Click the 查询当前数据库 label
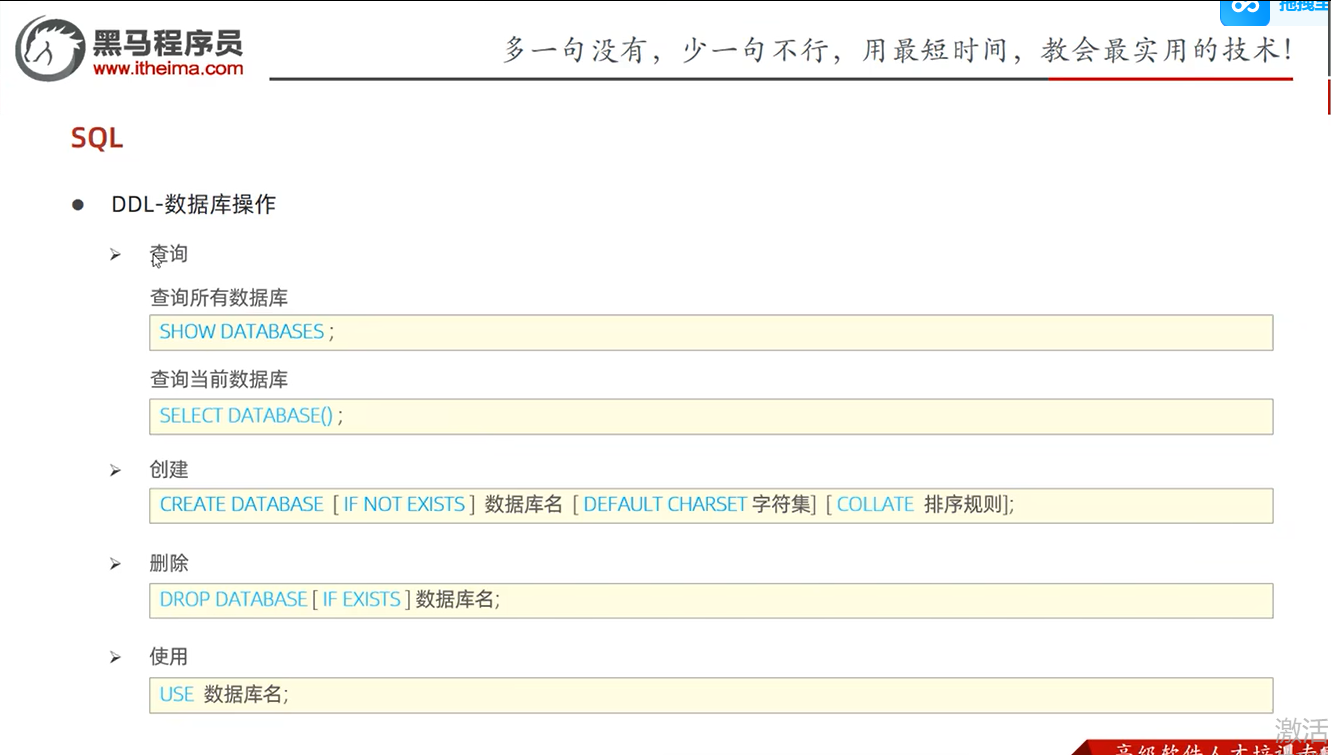This screenshot has height=755, width=1331. click(219, 380)
